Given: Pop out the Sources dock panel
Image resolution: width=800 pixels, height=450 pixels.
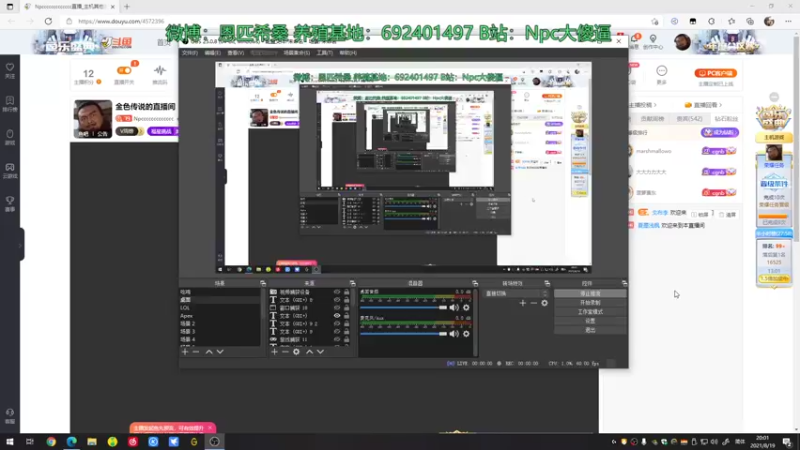Looking at the screenshot, I should coord(353,283).
